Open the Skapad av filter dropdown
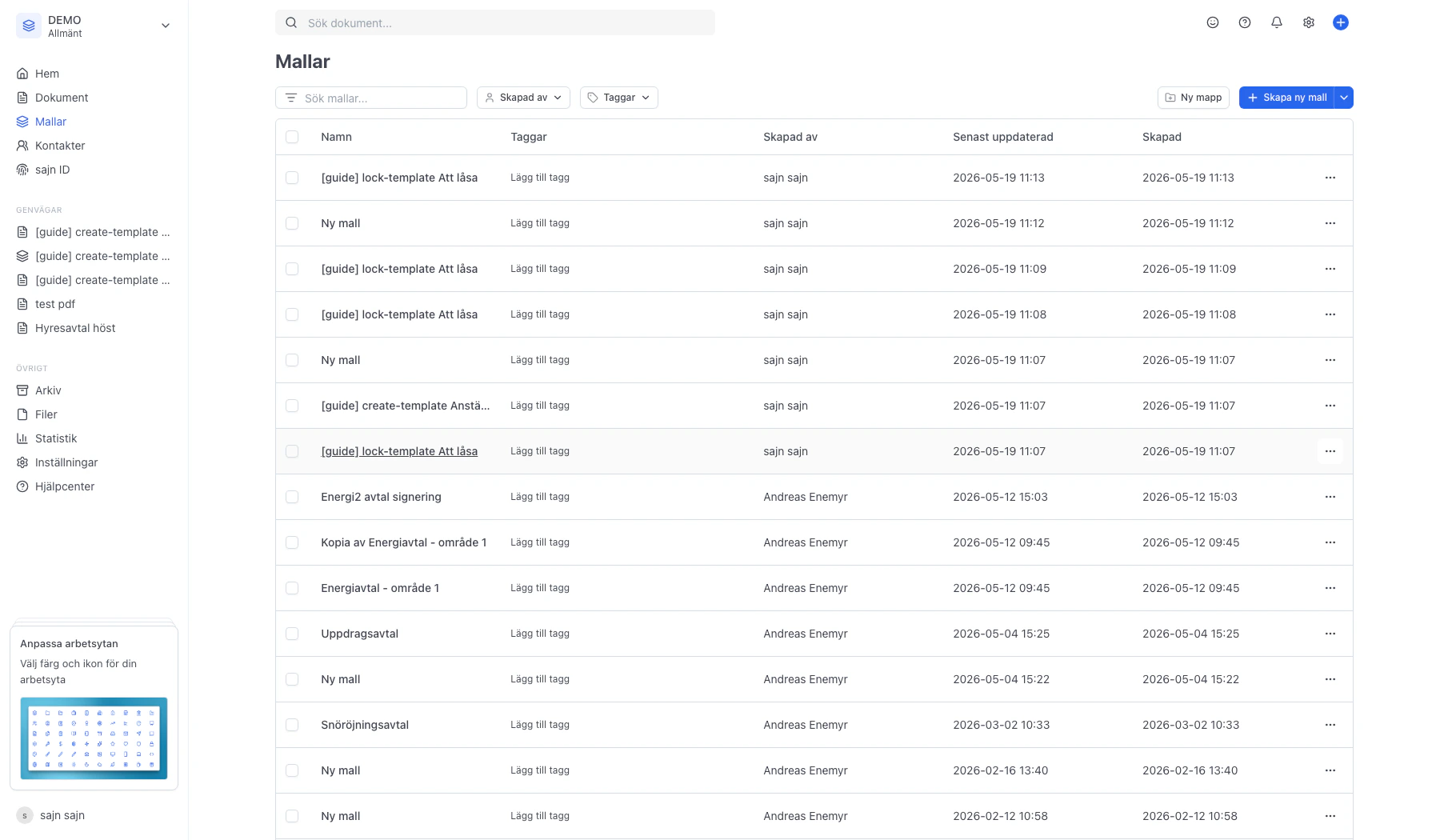This screenshot has width=1440, height=840. [x=523, y=98]
